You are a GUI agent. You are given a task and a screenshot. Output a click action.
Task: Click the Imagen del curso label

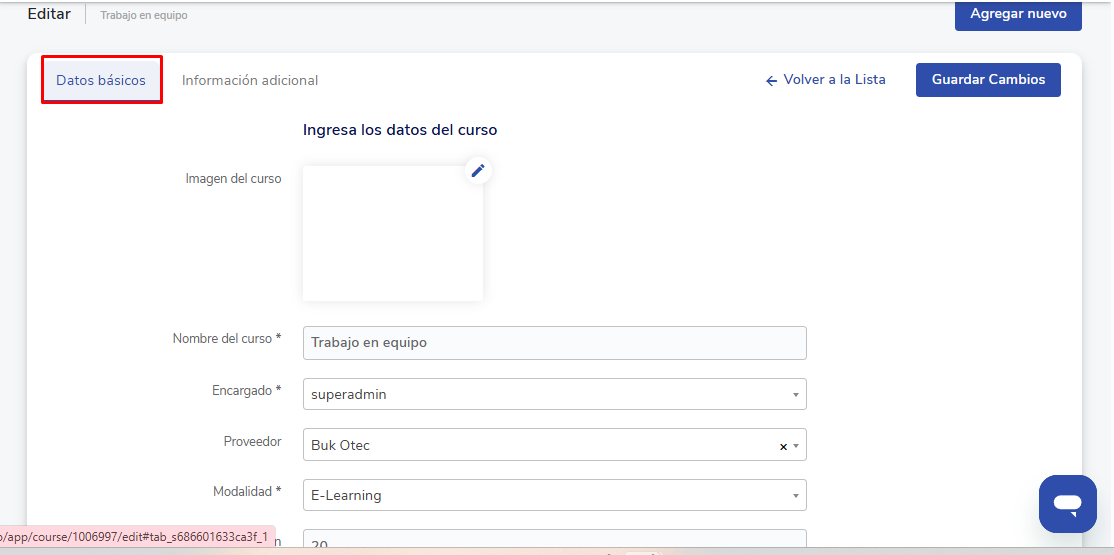(x=233, y=179)
